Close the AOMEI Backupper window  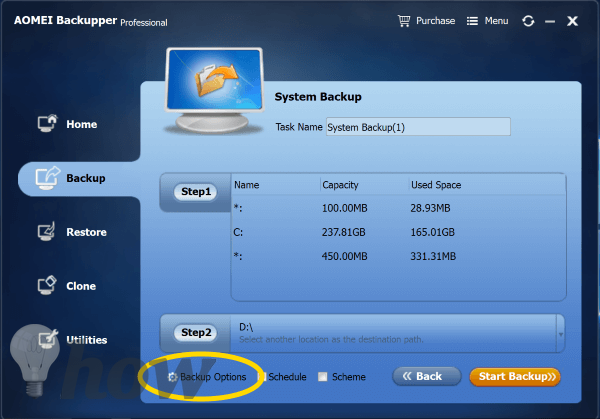tap(572, 21)
